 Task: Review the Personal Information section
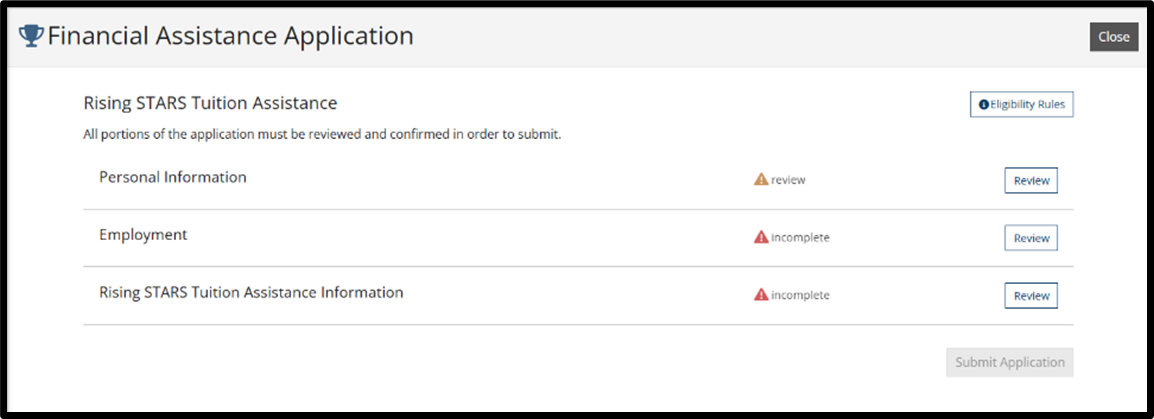(1031, 180)
